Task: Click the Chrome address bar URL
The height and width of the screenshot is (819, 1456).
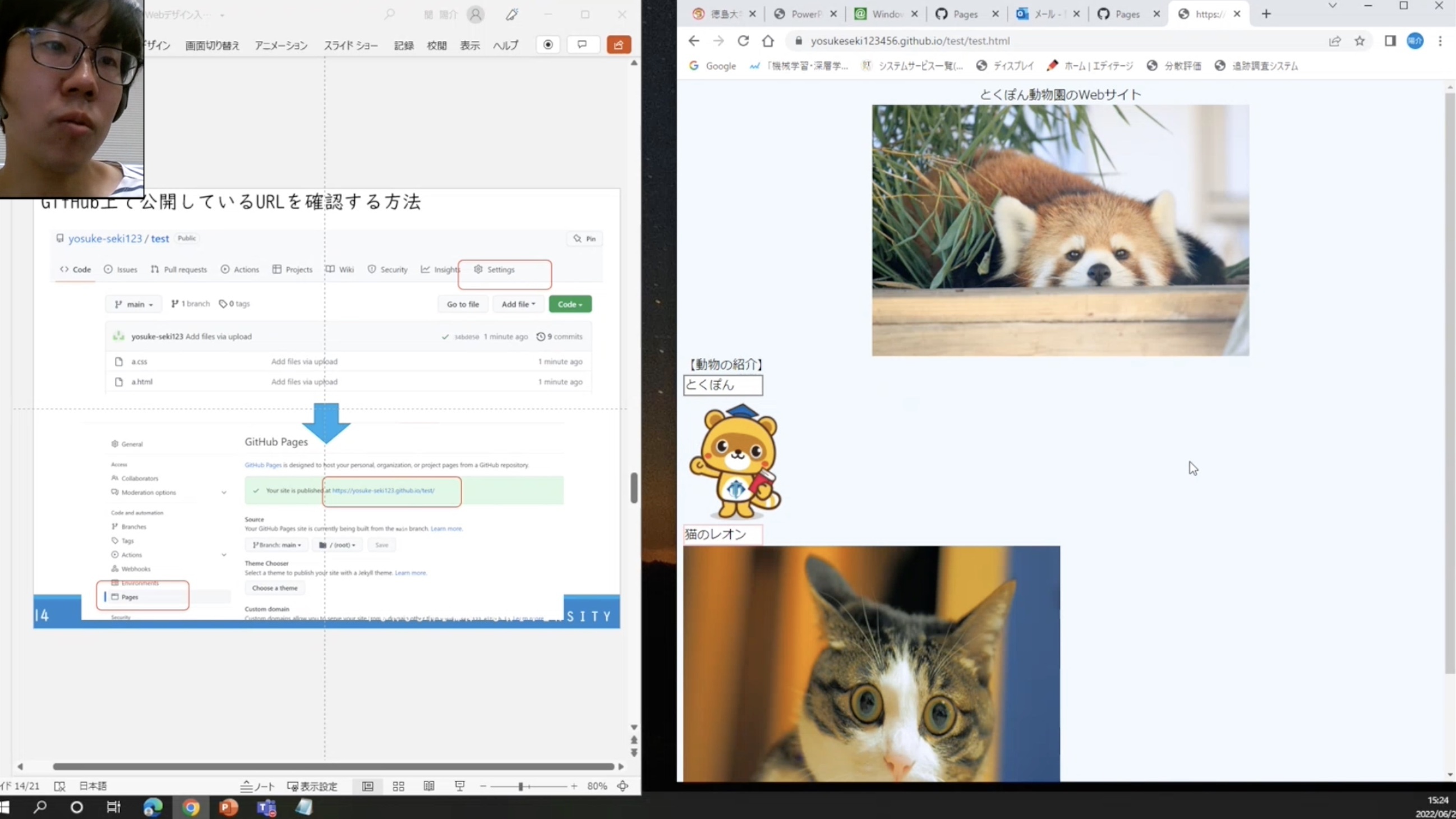Action: click(x=909, y=41)
